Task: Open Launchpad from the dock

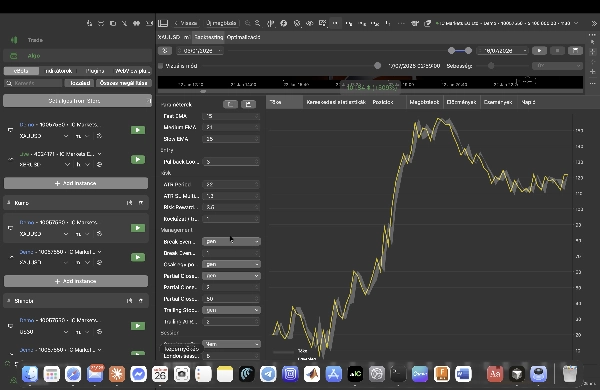Action: (x=51, y=374)
